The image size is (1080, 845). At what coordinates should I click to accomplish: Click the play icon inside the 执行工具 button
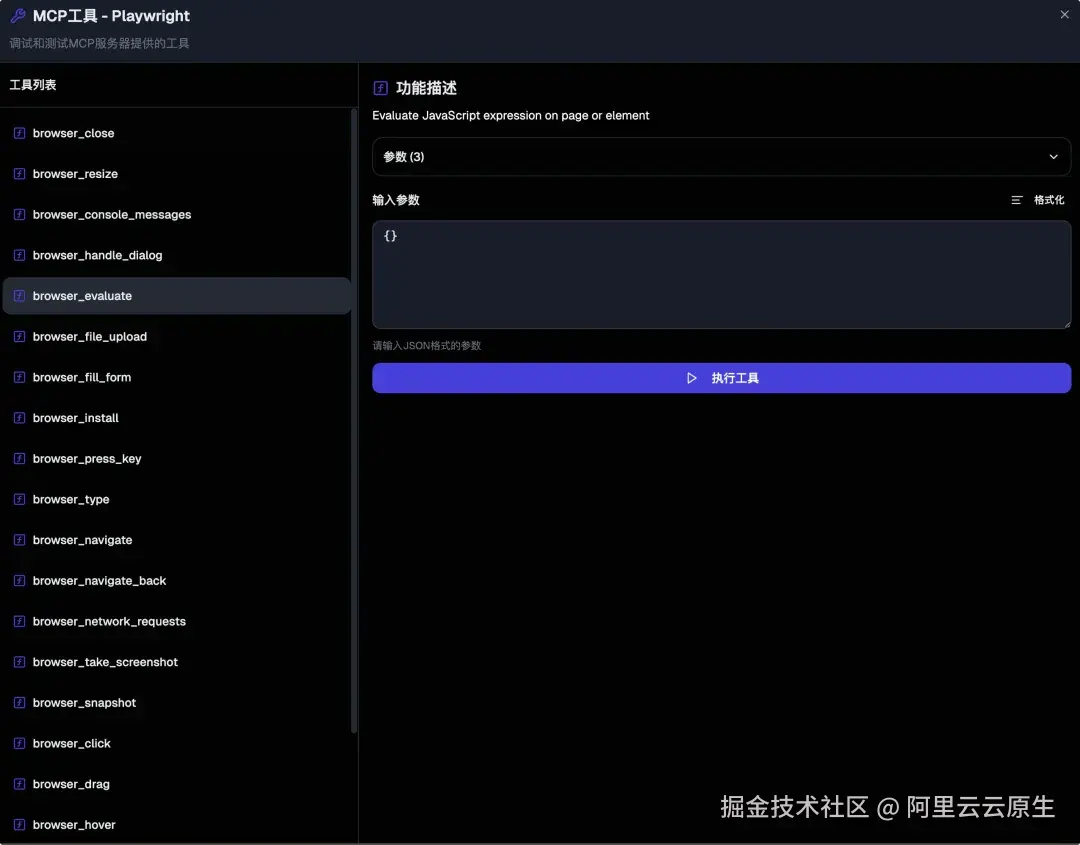(690, 377)
